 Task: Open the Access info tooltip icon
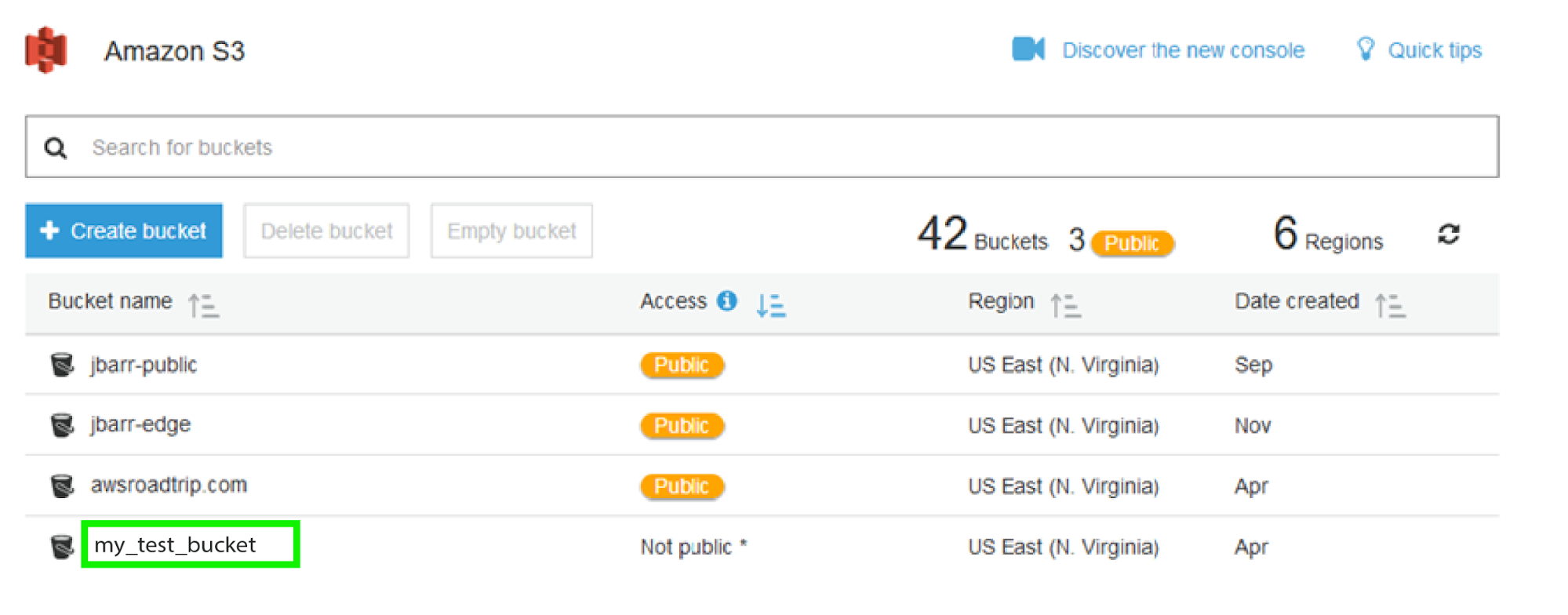[x=727, y=300]
